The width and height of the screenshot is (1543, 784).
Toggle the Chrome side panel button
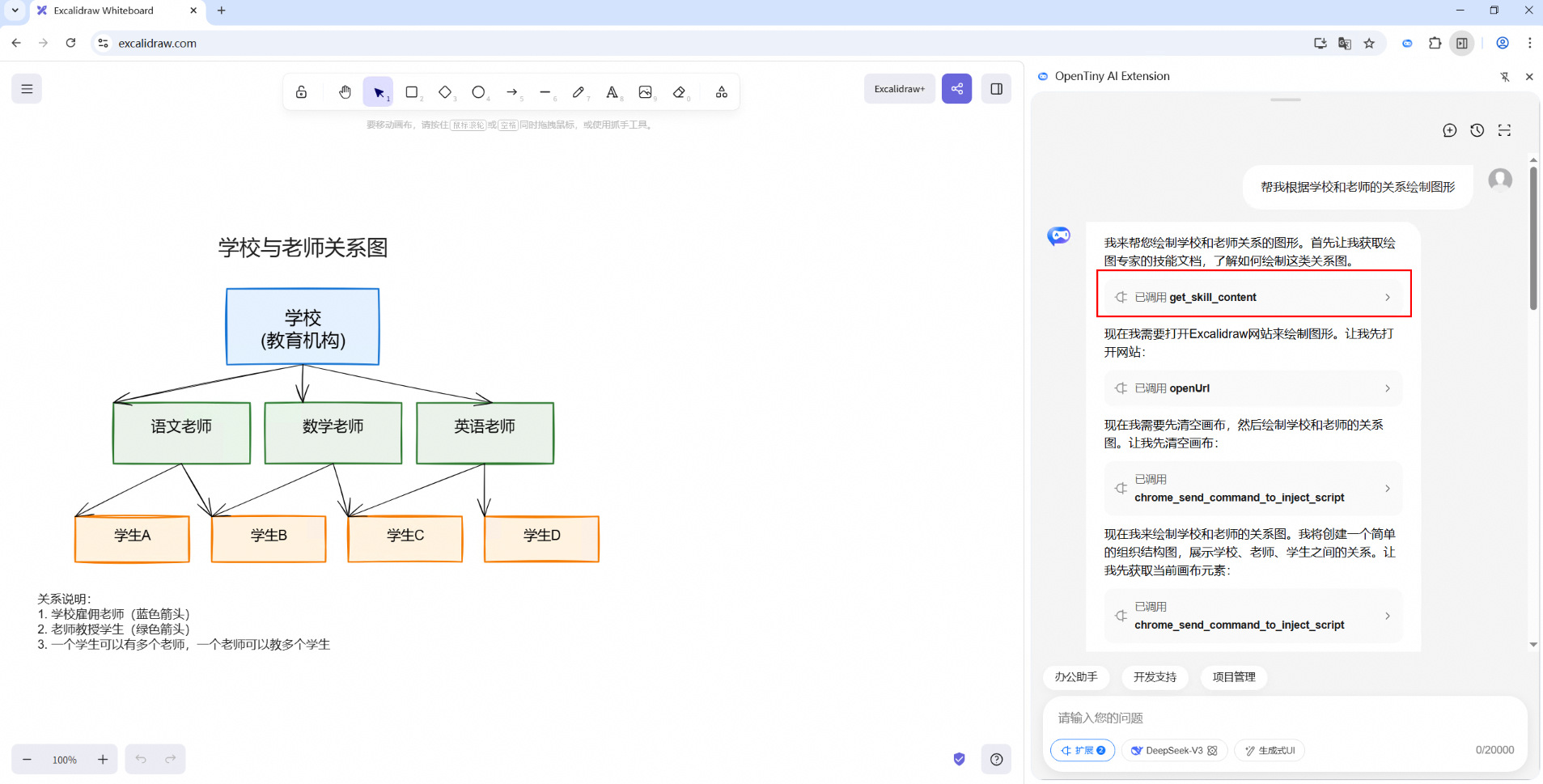[1462, 44]
